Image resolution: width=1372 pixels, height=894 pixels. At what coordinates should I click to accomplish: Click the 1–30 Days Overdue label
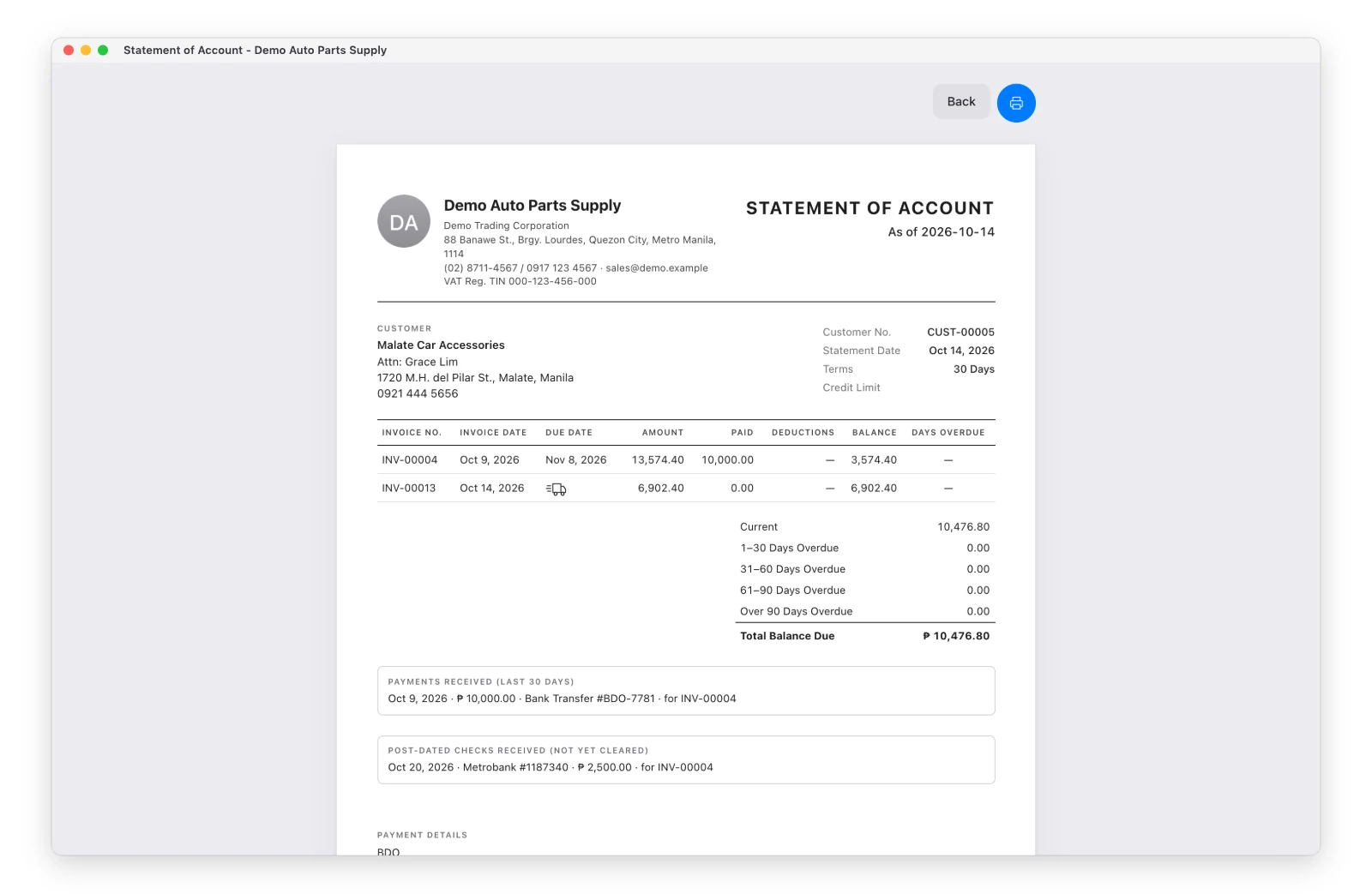[790, 549]
